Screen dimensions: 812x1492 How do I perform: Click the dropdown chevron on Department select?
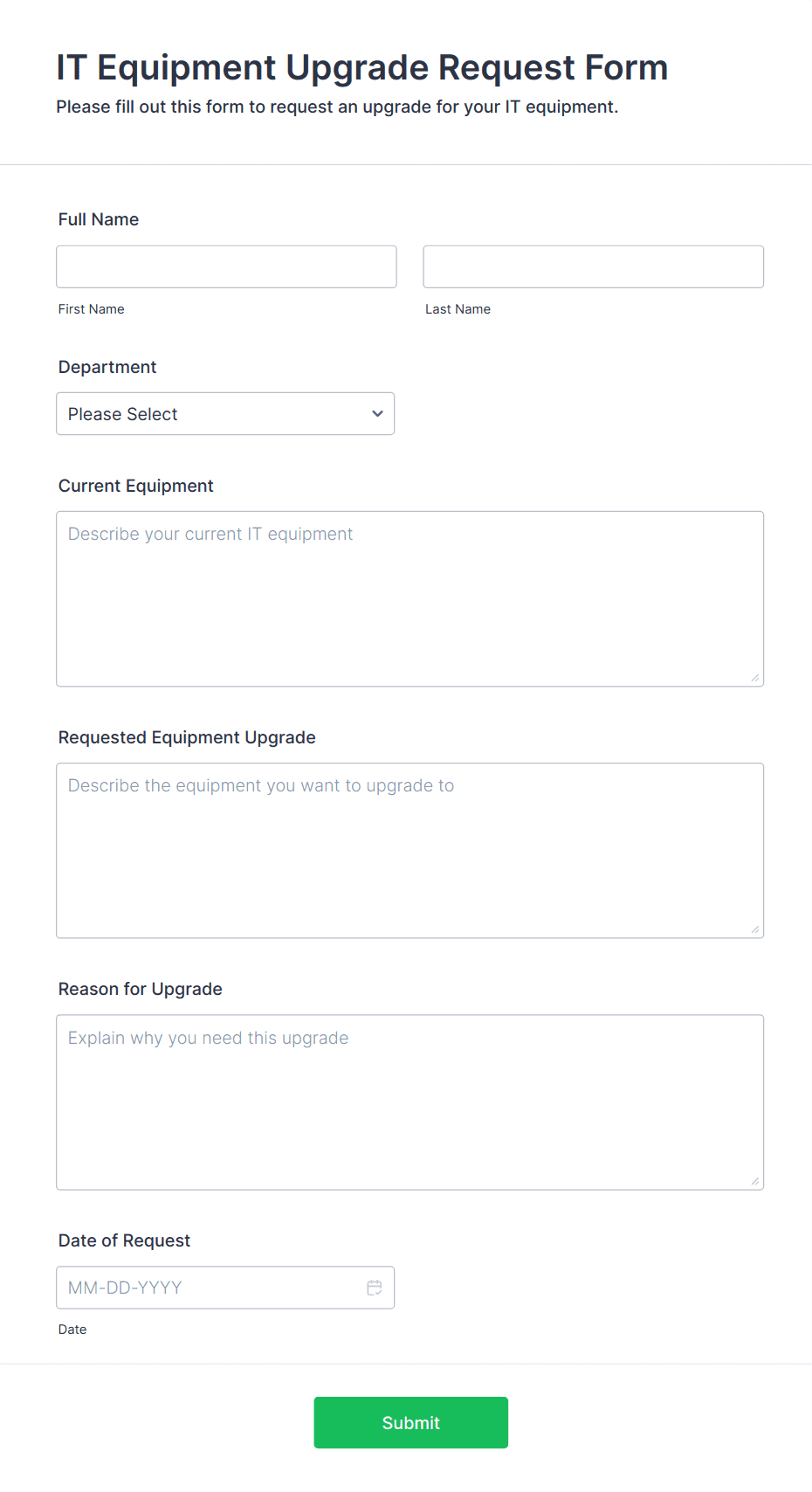click(376, 413)
